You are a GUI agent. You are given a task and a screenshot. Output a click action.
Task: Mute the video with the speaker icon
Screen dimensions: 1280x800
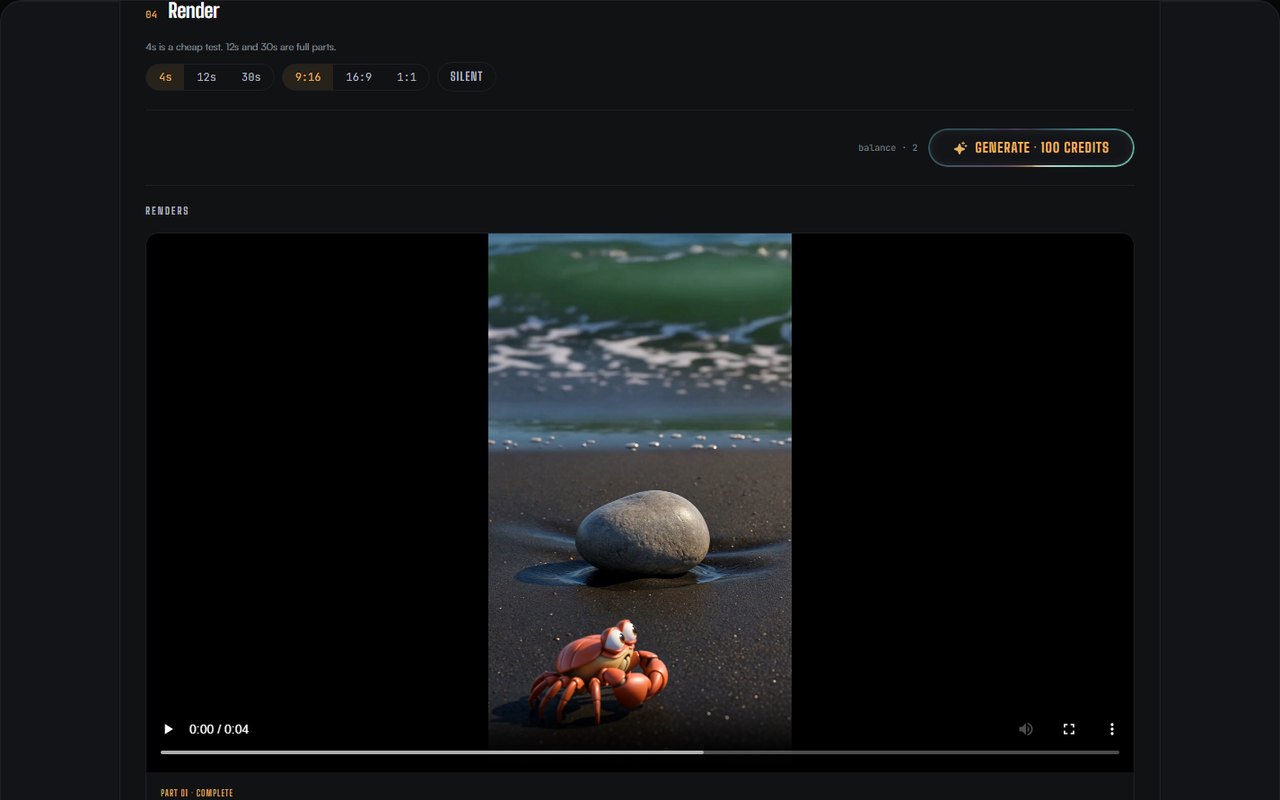click(x=1026, y=729)
